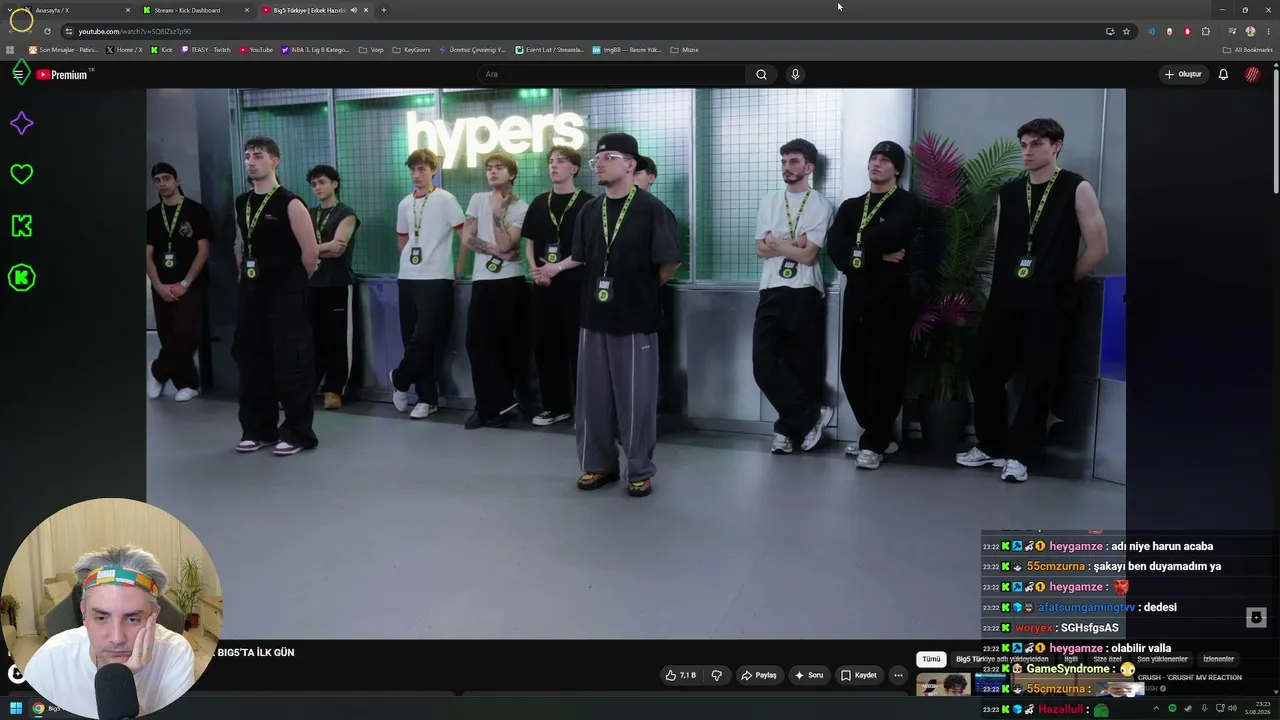Open YouTube notifications bell

[1223, 74]
